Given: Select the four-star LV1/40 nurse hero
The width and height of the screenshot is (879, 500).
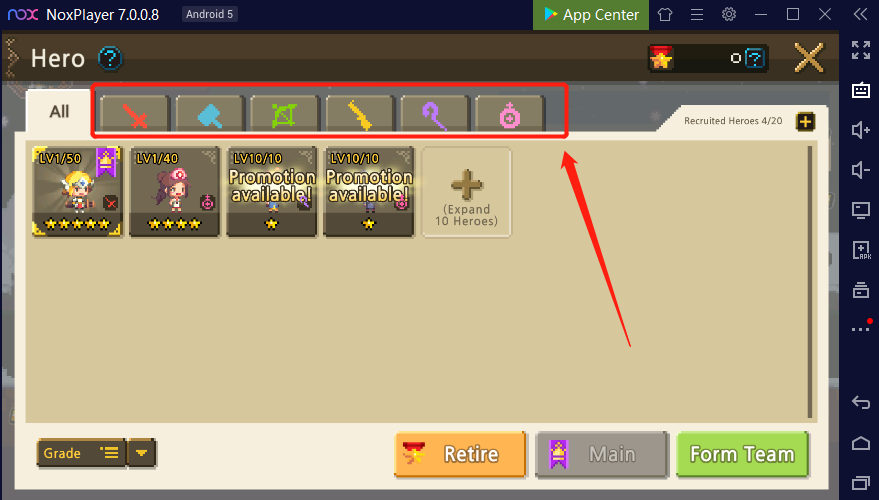Looking at the screenshot, I should point(174,192).
